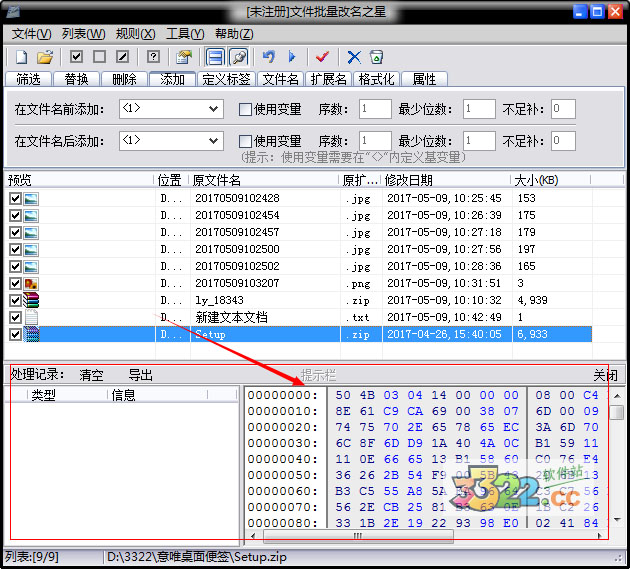Switch to the 文件名 tab
The height and width of the screenshot is (569, 630).
[280, 79]
